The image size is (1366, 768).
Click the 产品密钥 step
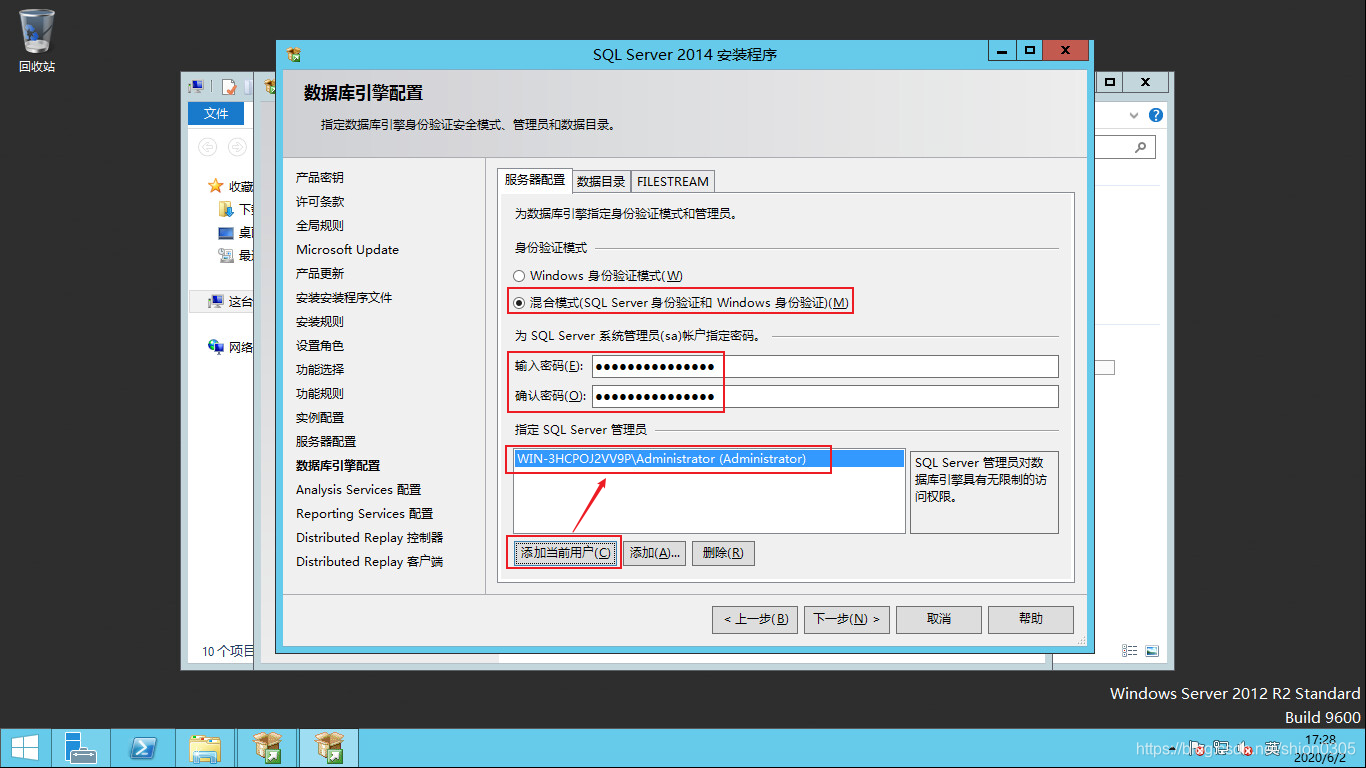pos(320,178)
